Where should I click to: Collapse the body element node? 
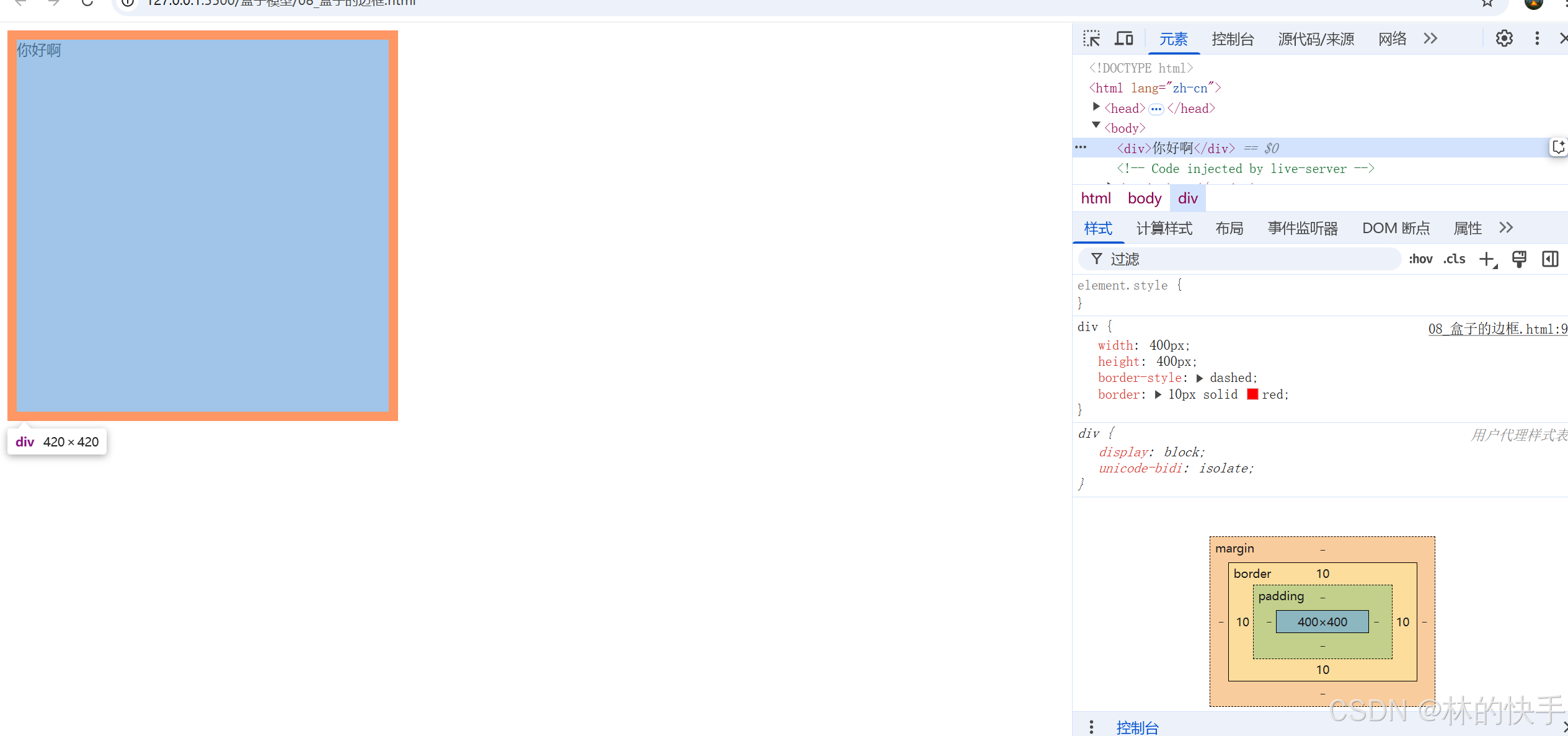pyautogui.click(x=1096, y=126)
